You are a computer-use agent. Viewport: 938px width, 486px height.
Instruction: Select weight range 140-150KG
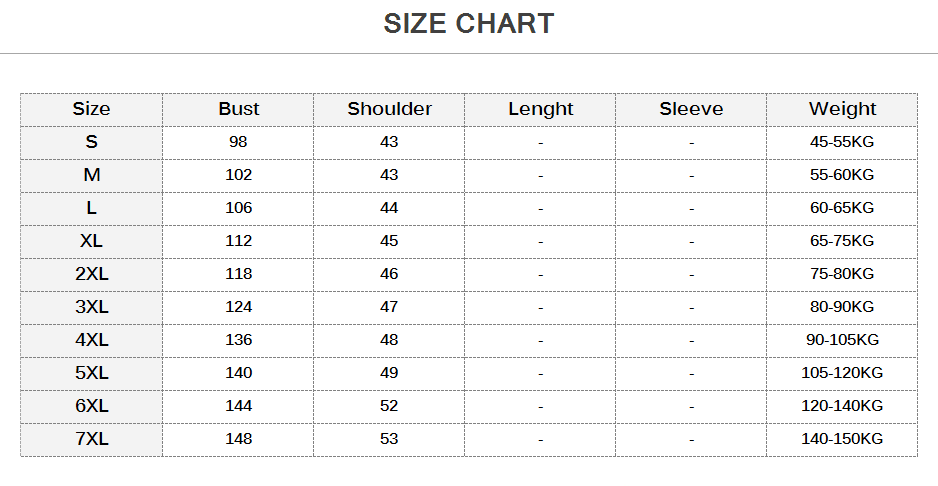pyautogui.click(x=842, y=439)
